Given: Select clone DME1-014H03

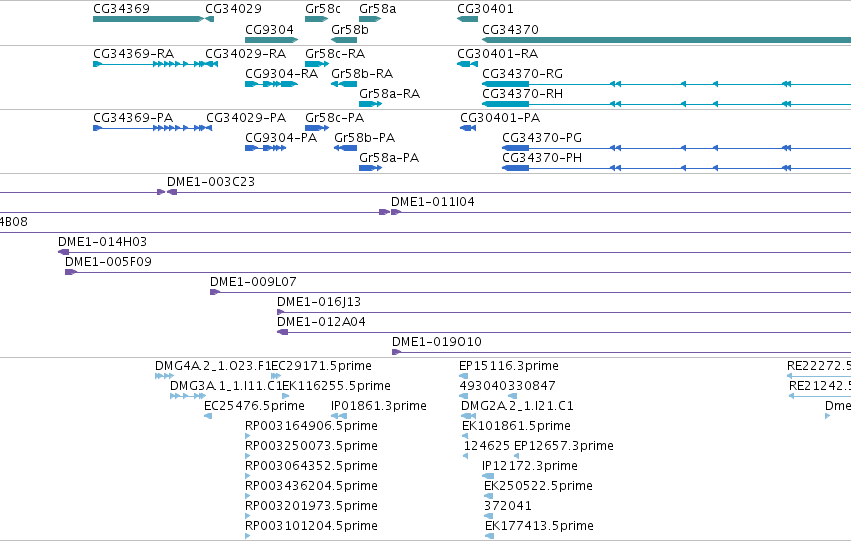Looking at the screenshot, I should tap(454, 252).
